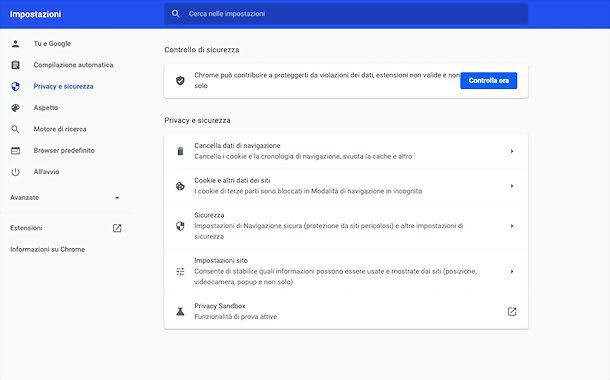Open Compilazione automatica section
Viewport: 610px width, 380px height.
(x=73, y=65)
